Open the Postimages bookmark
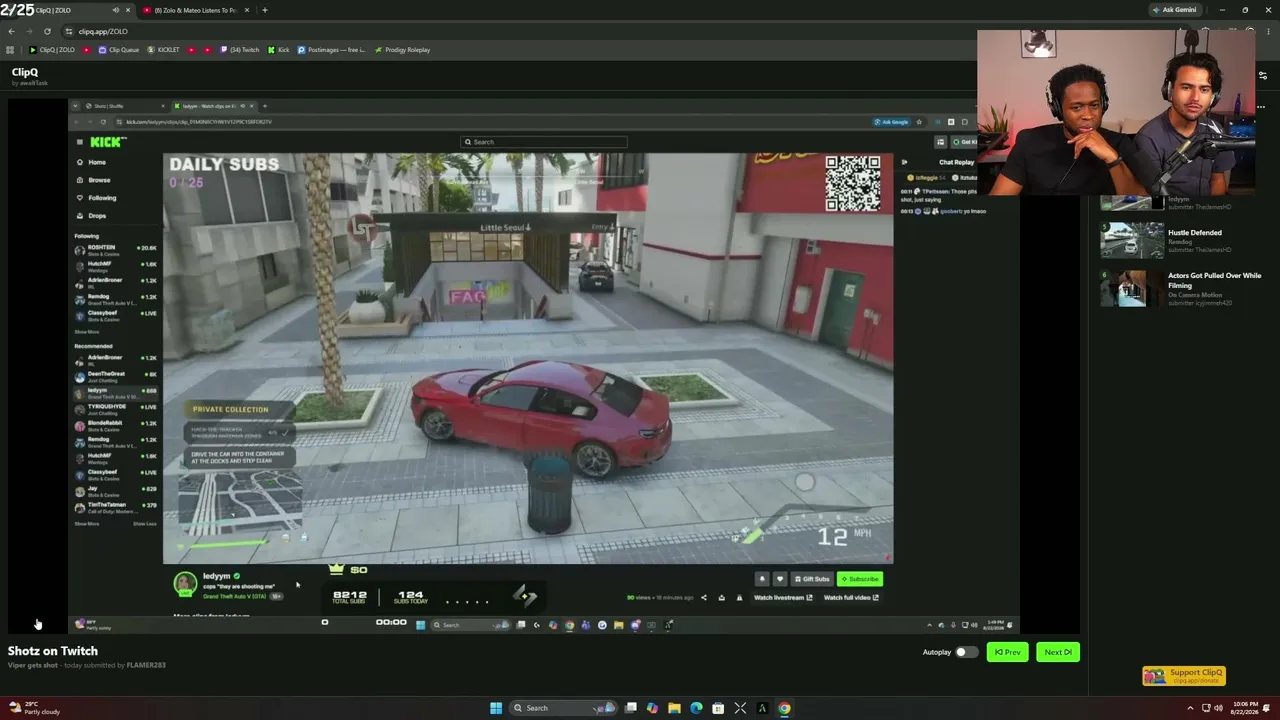This screenshot has width=1280, height=720. (x=332, y=50)
